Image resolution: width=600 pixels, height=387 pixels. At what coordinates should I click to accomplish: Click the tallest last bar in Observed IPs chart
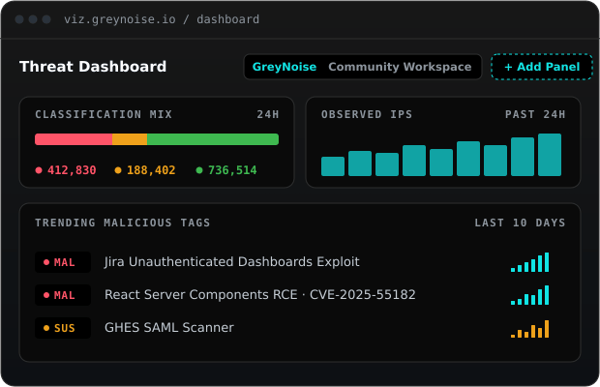(x=549, y=155)
